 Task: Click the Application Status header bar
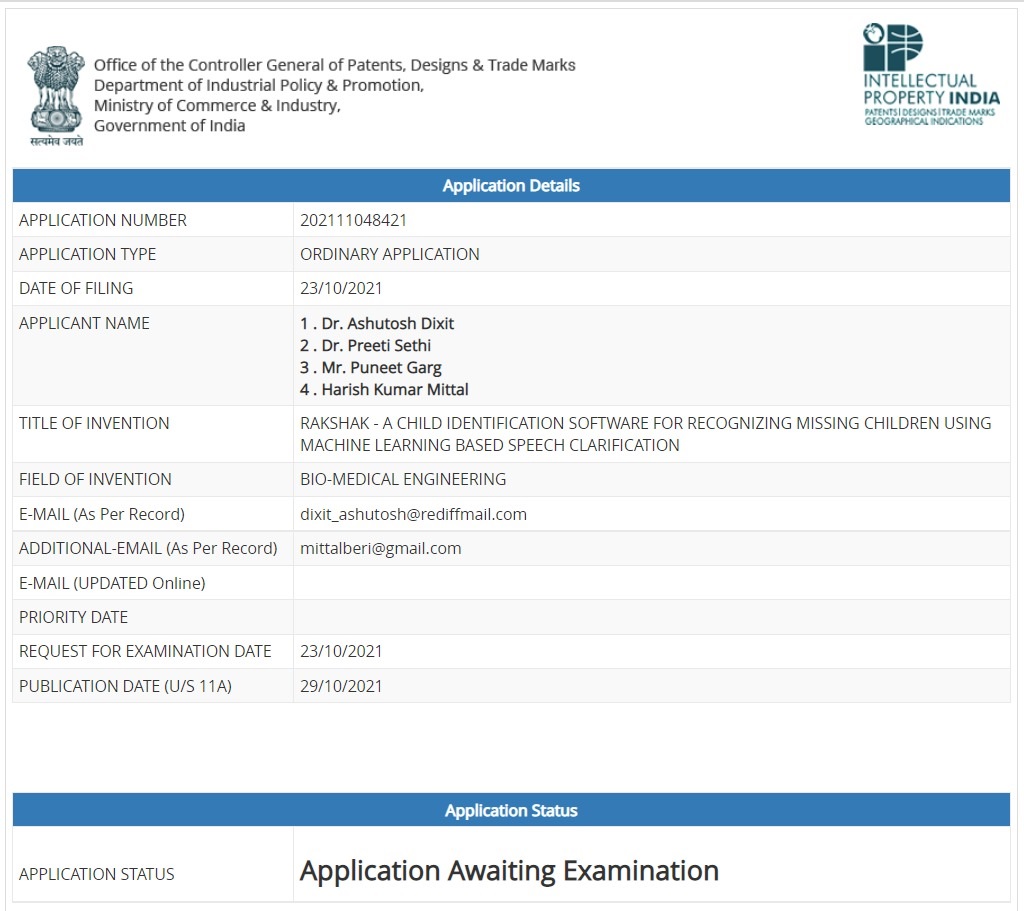[511, 811]
